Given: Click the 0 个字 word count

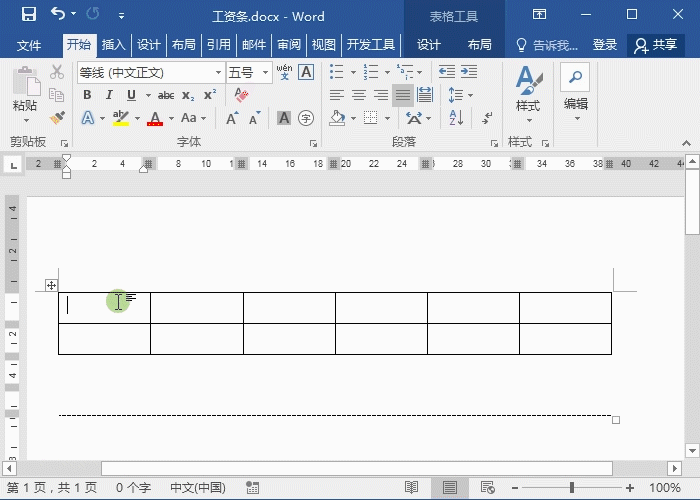Looking at the screenshot, I should click(133, 488).
